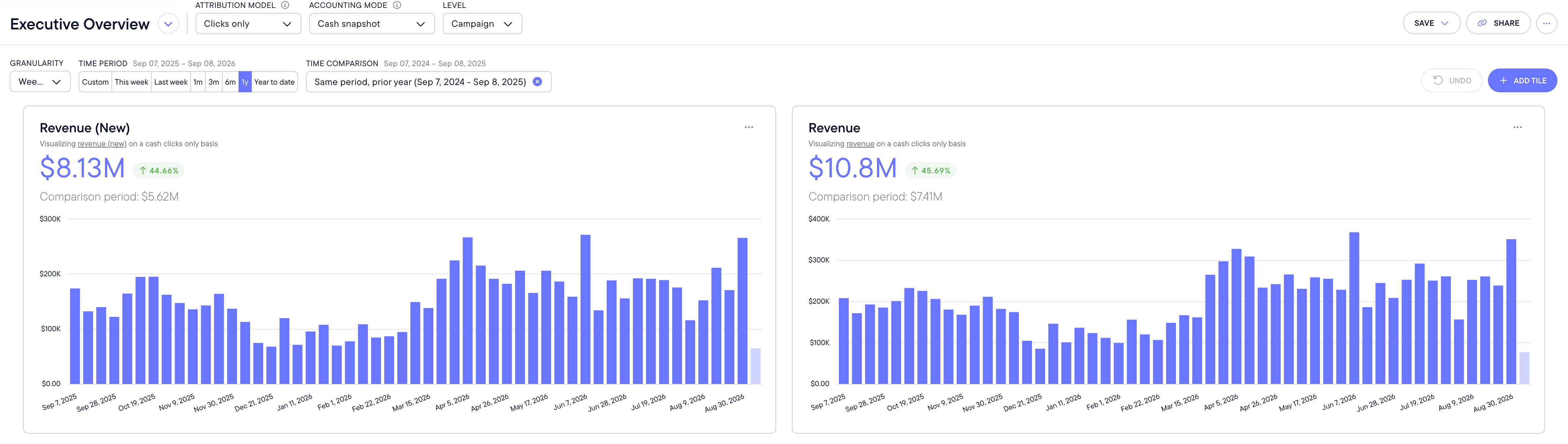Click Comparison period: $7.41M text
This screenshot has height=444, width=1568.
[875, 197]
